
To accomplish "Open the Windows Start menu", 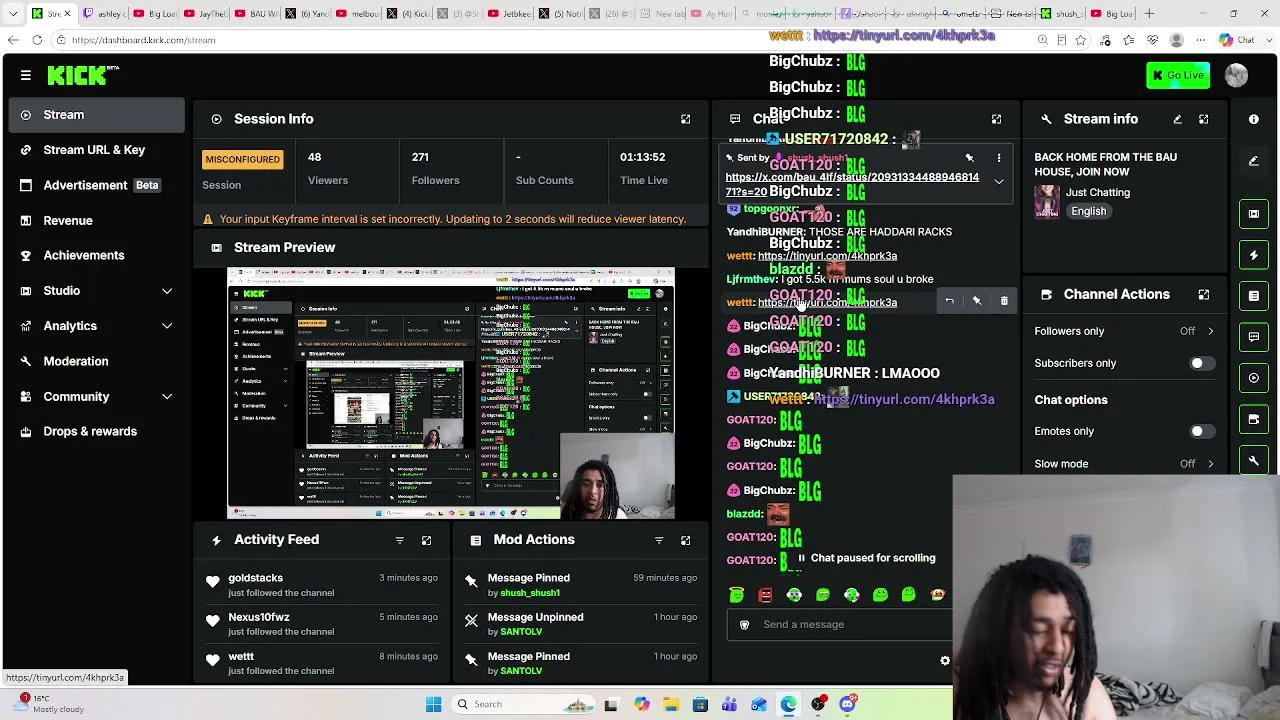I will [433, 704].
